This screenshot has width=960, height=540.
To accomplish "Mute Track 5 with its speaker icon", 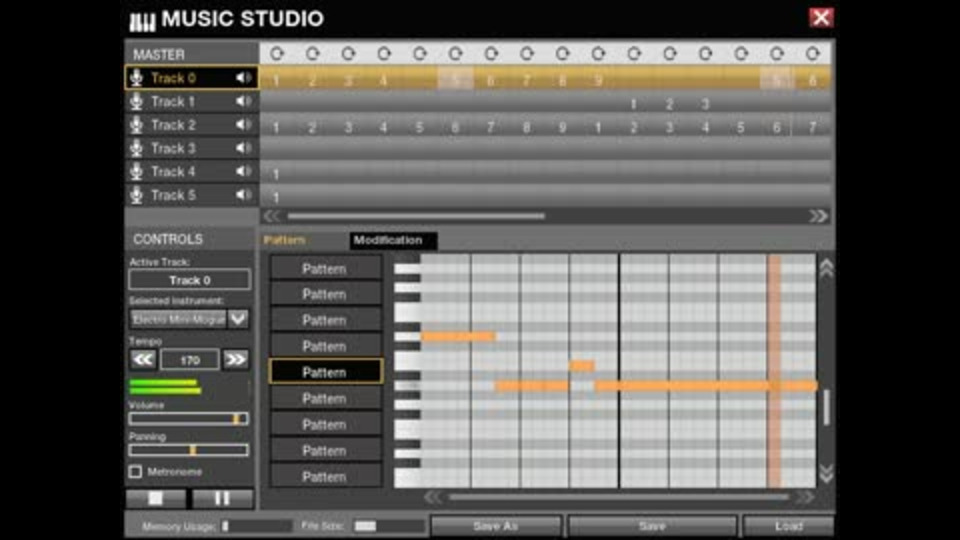I will pos(244,195).
